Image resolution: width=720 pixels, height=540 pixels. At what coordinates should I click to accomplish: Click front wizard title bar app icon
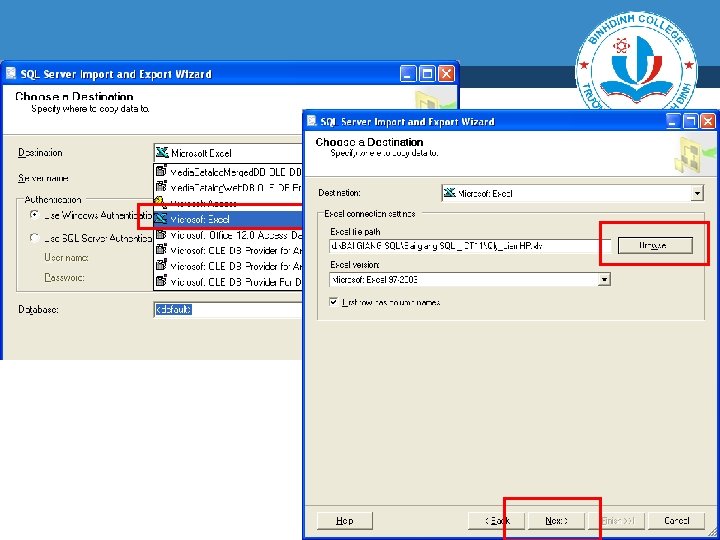[x=312, y=121]
